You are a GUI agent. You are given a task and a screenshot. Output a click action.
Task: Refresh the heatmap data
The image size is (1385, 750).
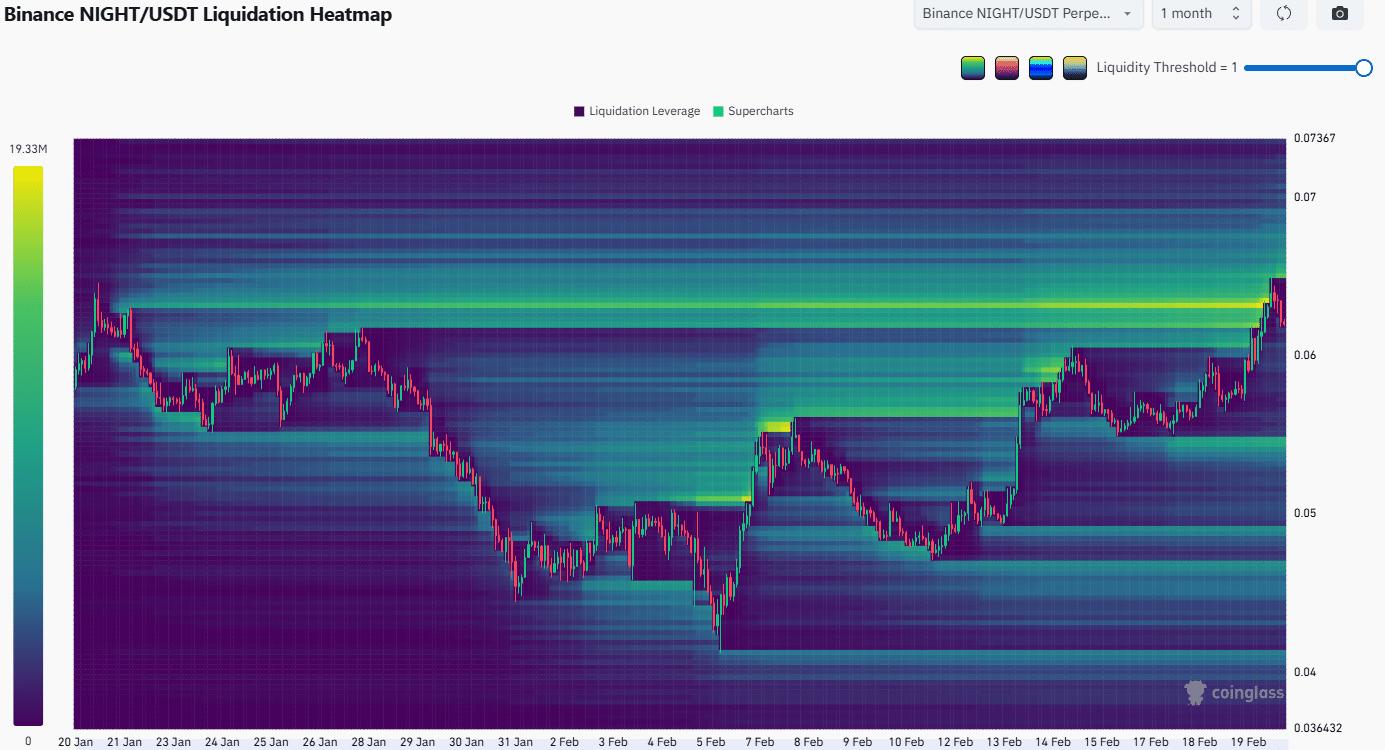[1283, 14]
